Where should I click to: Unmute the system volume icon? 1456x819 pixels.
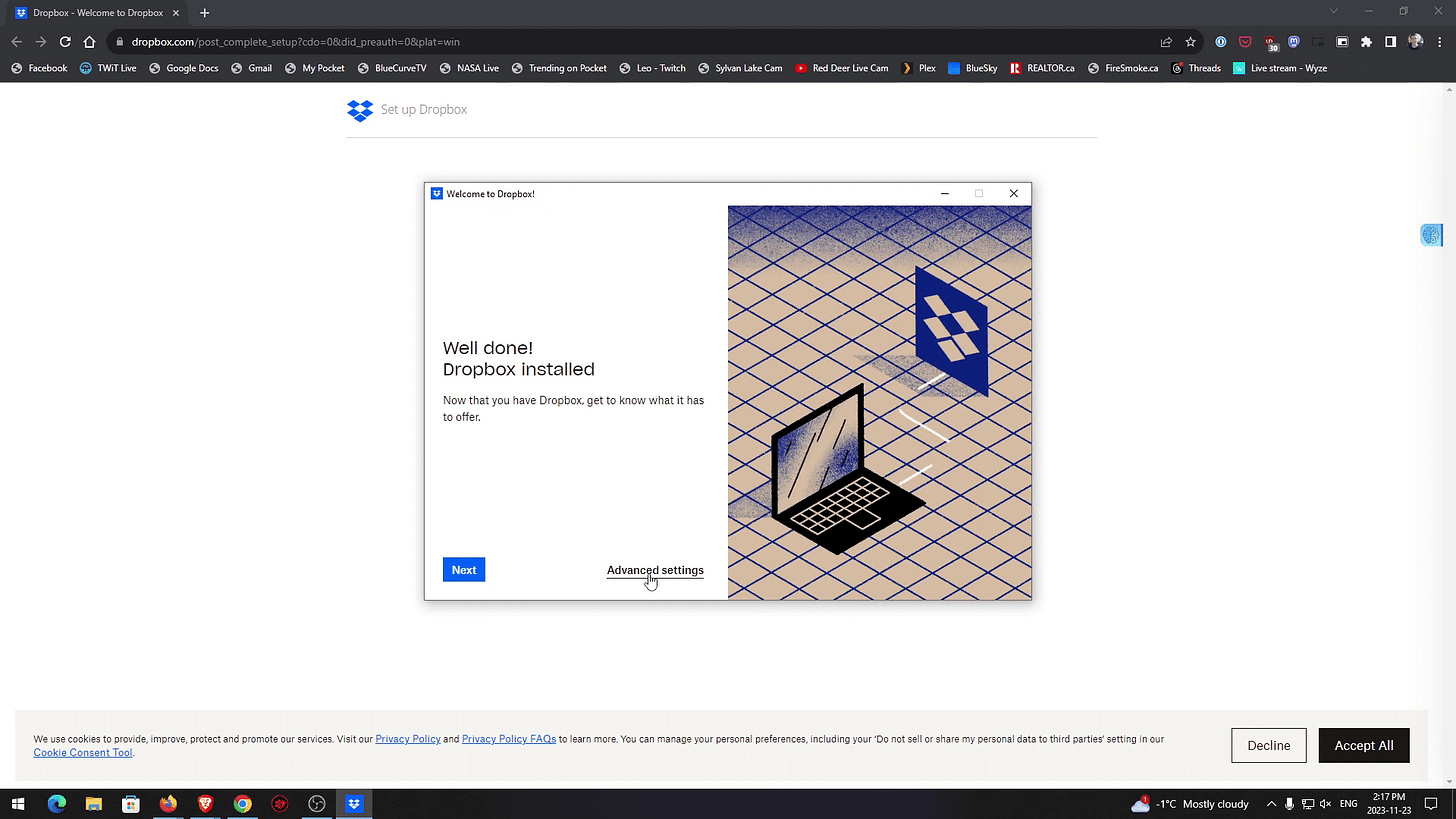tap(1326, 804)
